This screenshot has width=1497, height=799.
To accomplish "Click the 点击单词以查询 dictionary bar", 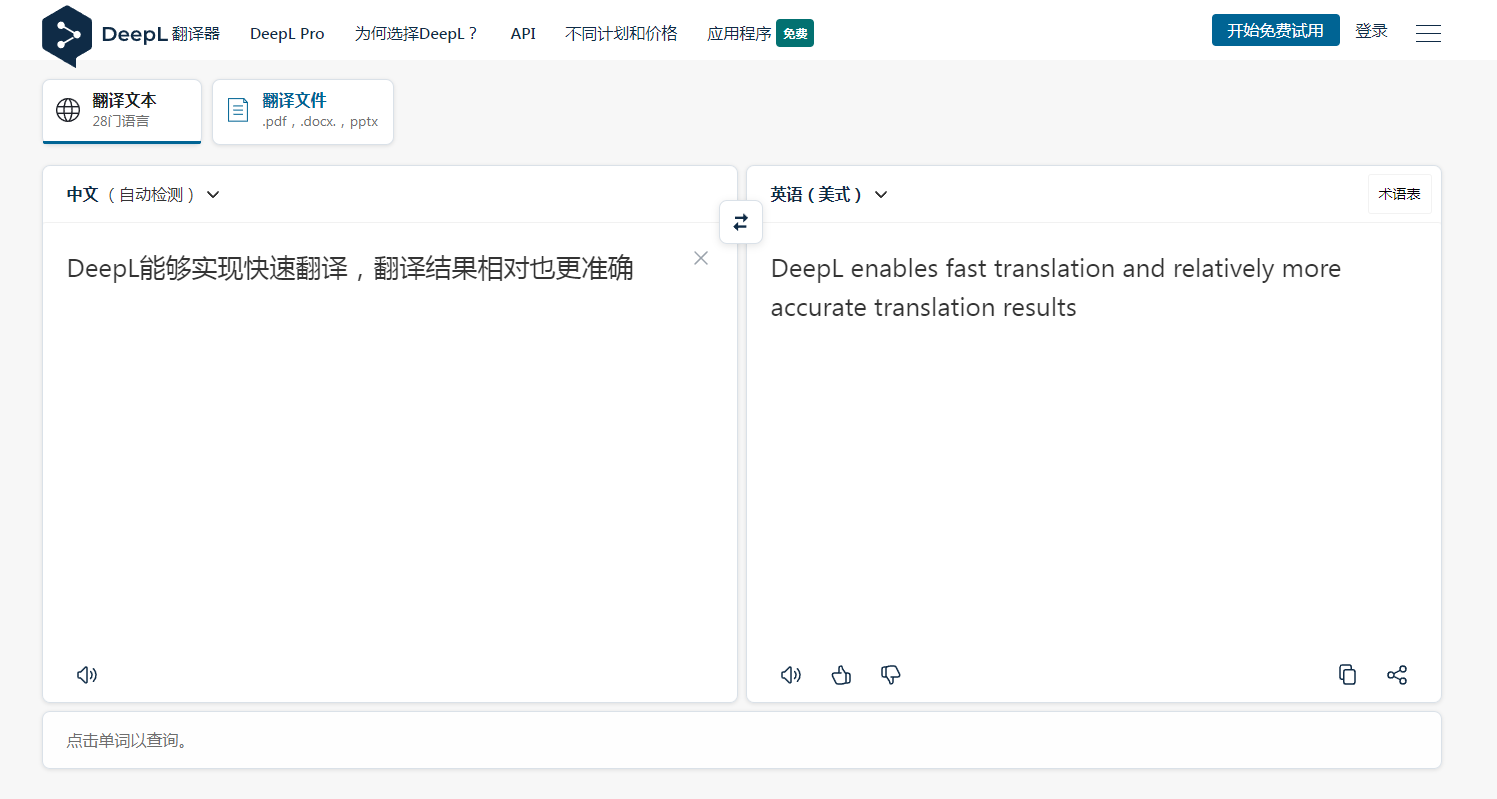I will [742, 741].
